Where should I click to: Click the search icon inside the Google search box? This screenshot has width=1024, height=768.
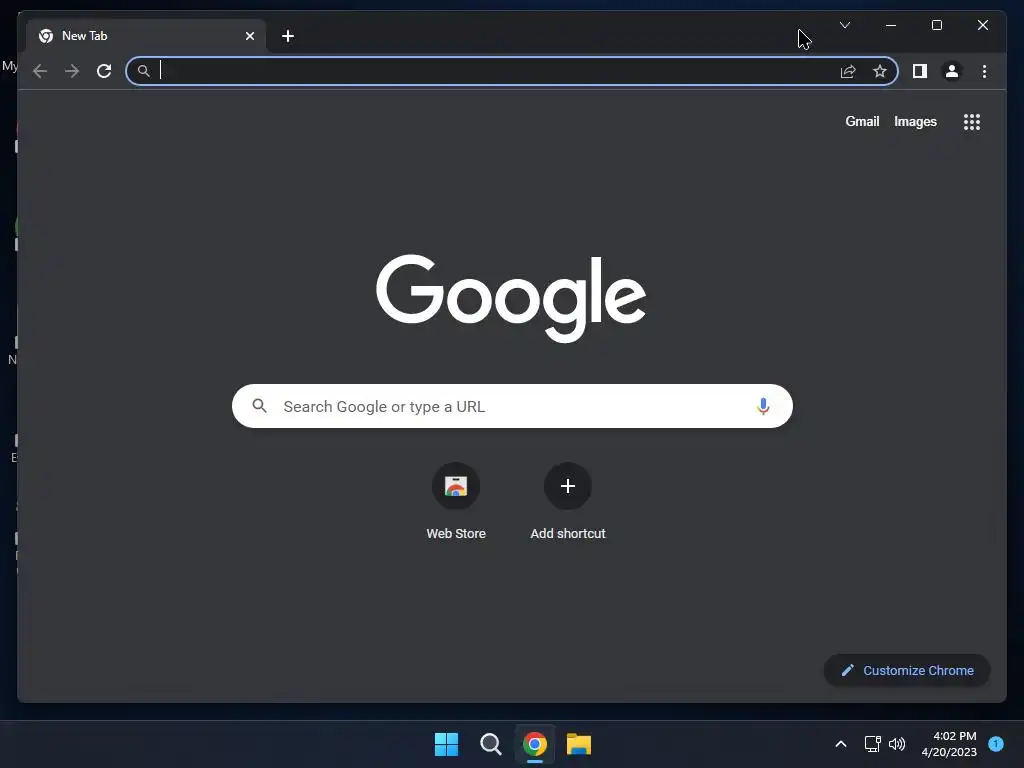pos(259,406)
